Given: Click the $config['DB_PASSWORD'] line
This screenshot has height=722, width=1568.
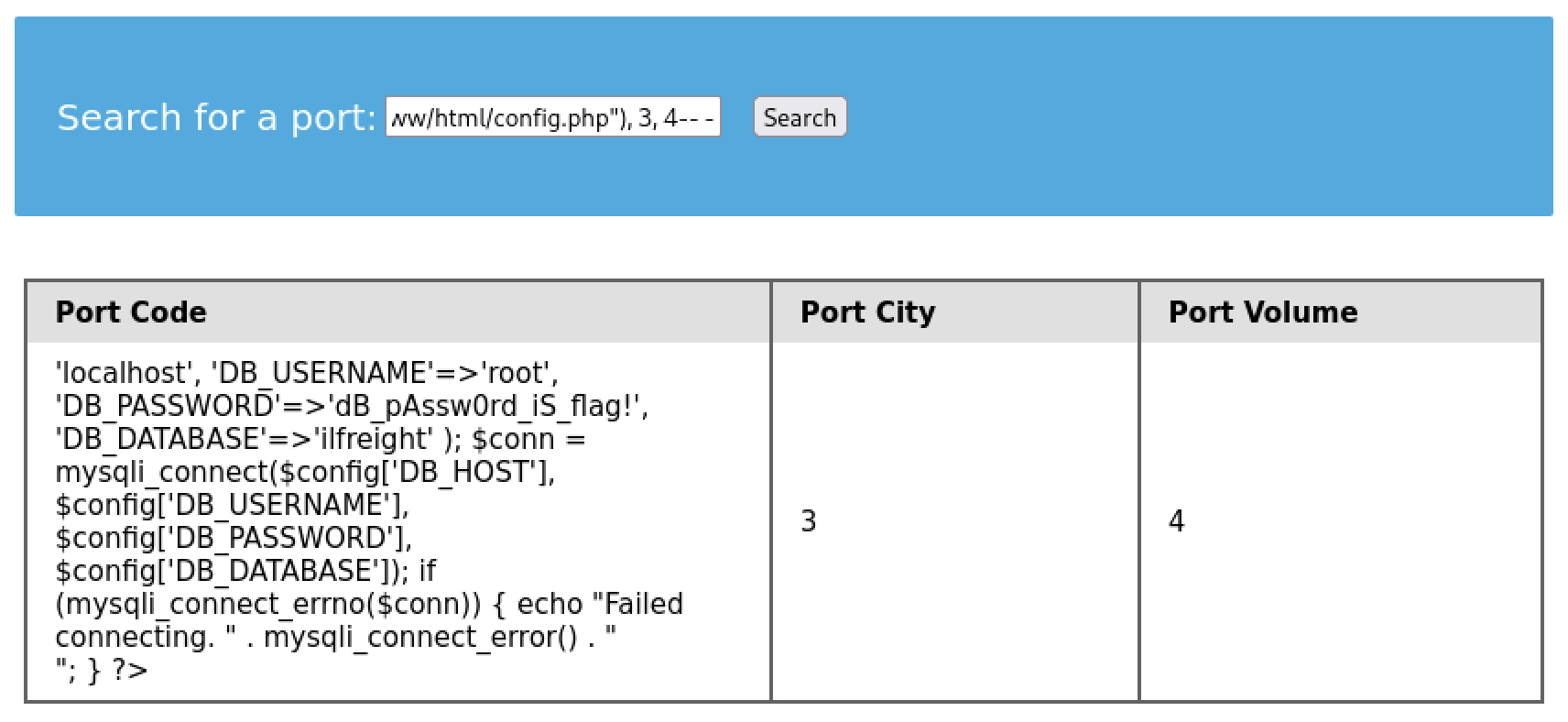Looking at the screenshot, I should (x=234, y=538).
